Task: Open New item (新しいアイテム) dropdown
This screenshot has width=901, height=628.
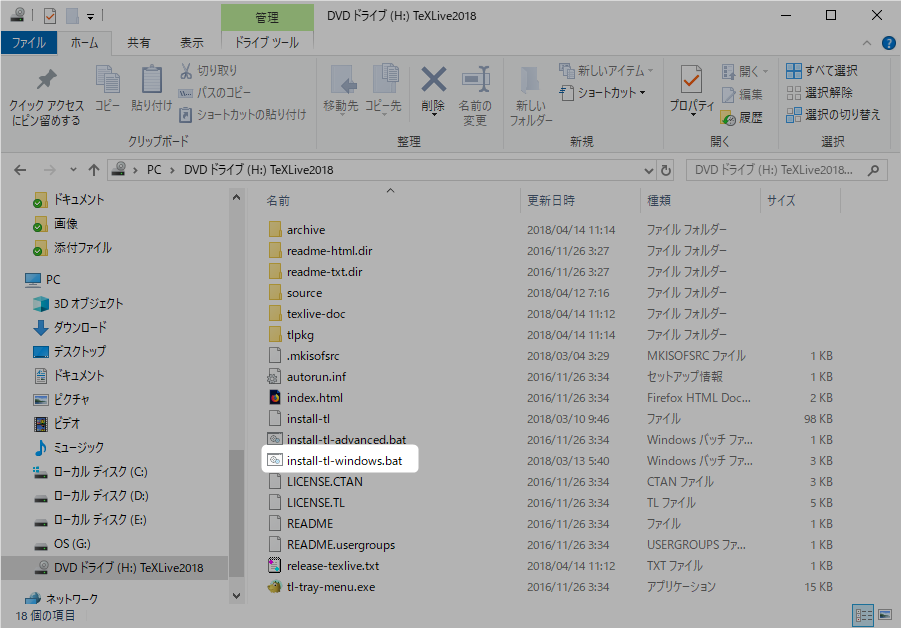Action: pyautogui.click(x=606, y=71)
